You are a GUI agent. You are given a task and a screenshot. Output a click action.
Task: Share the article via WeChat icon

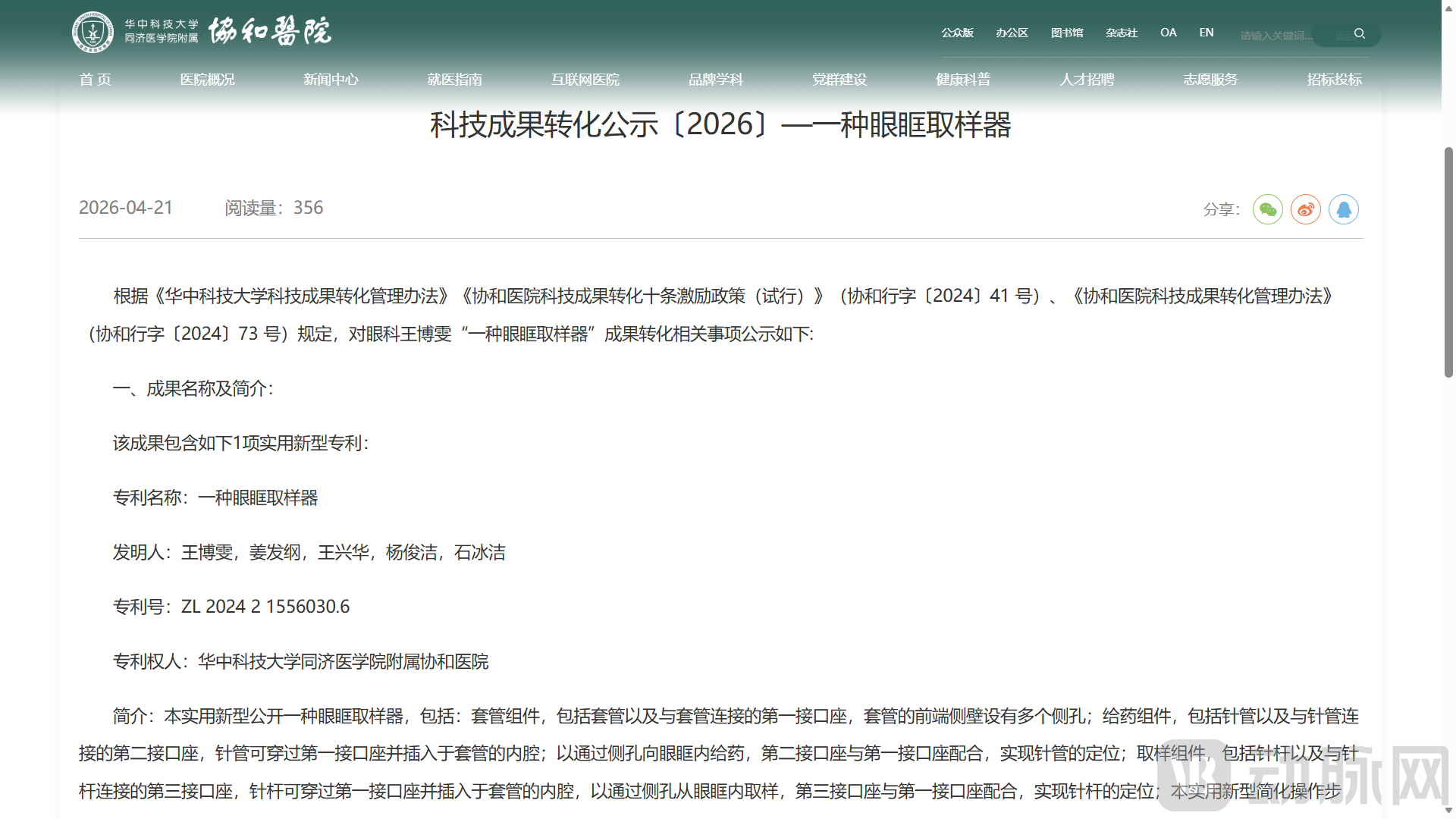[x=1268, y=209]
